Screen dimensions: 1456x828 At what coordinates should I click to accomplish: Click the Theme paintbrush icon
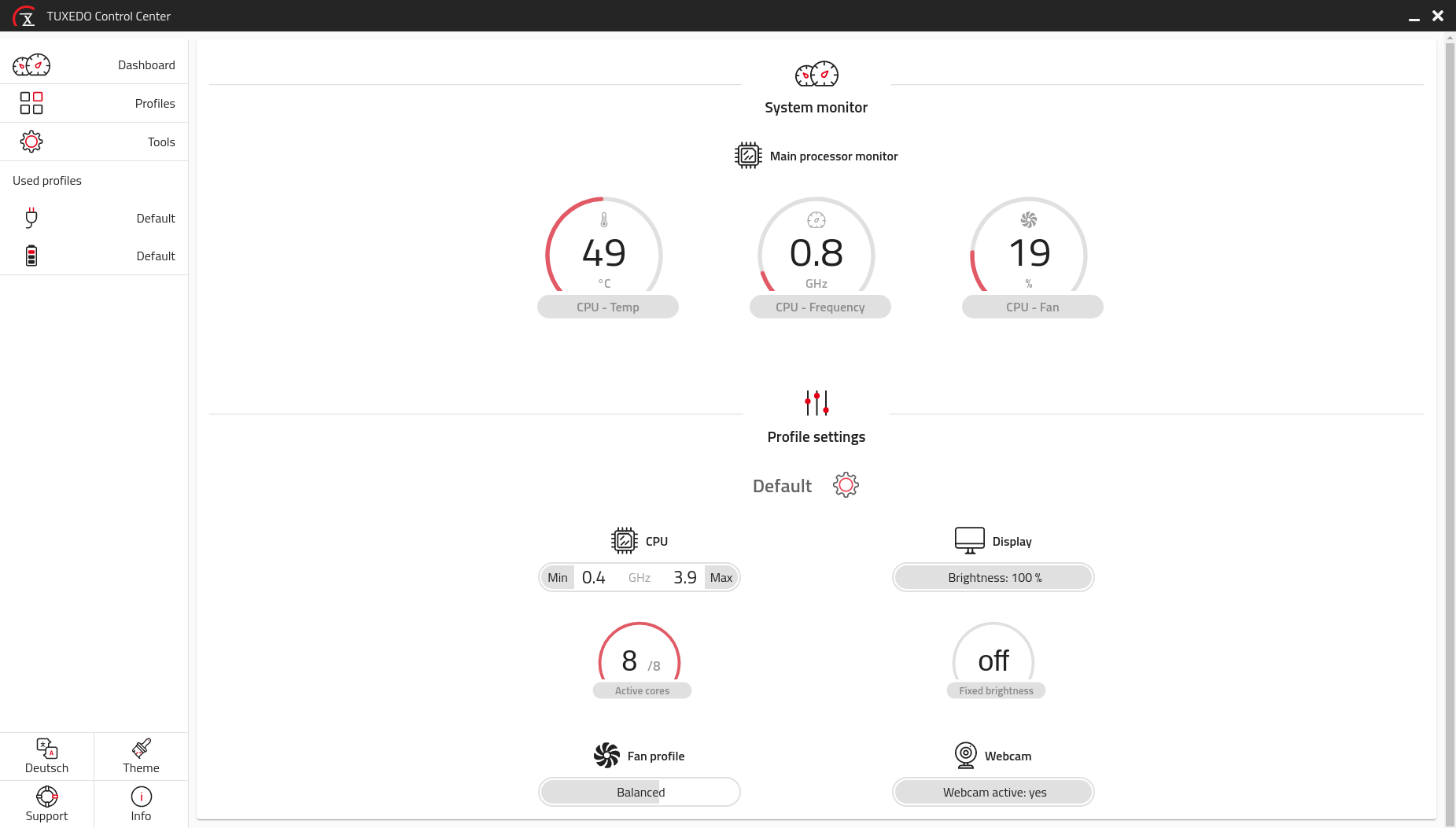point(142,748)
